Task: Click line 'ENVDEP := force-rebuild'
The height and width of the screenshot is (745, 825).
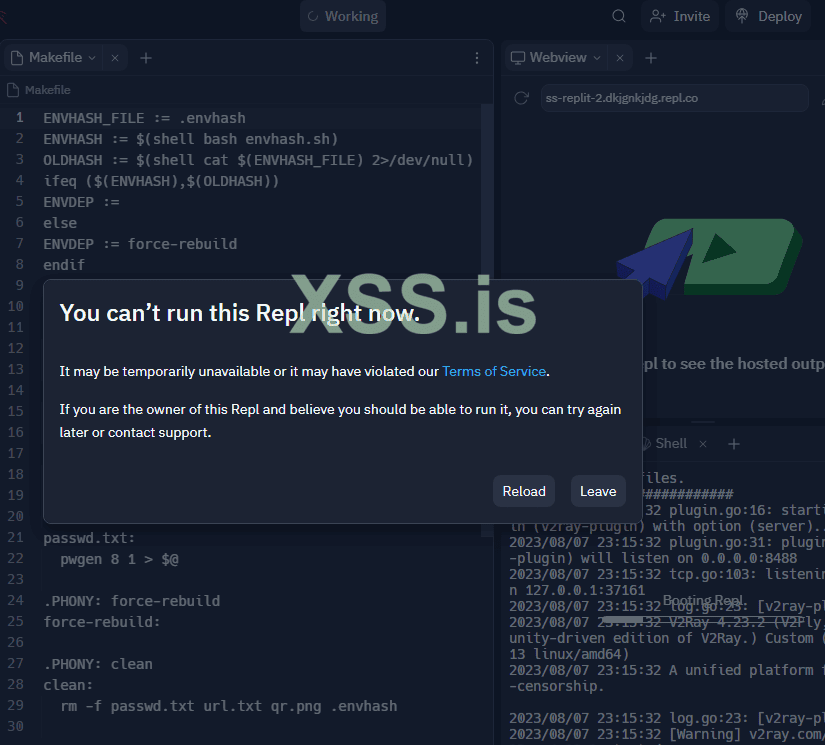Action: coord(140,244)
